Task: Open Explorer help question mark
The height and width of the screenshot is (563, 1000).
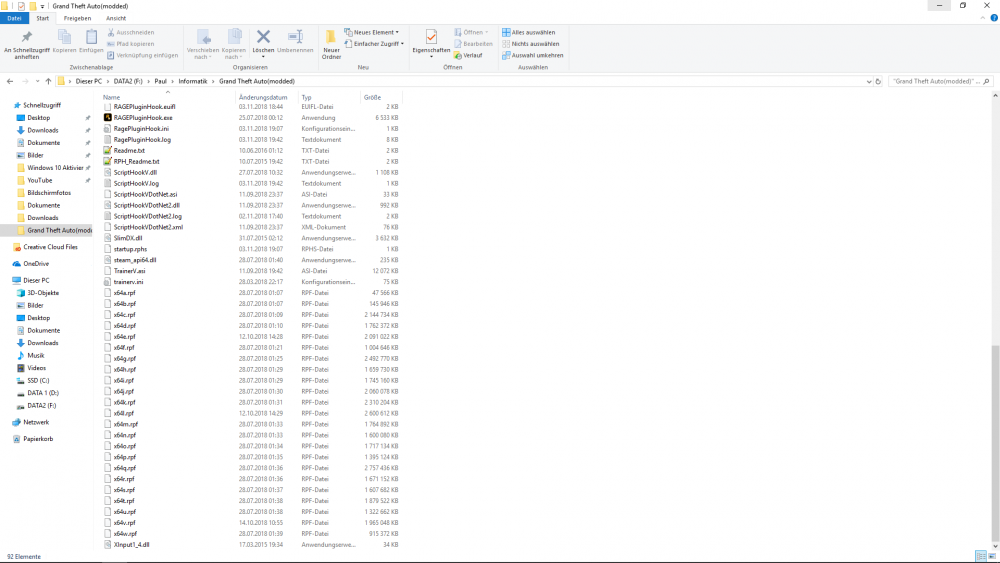Action: tap(994, 18)
